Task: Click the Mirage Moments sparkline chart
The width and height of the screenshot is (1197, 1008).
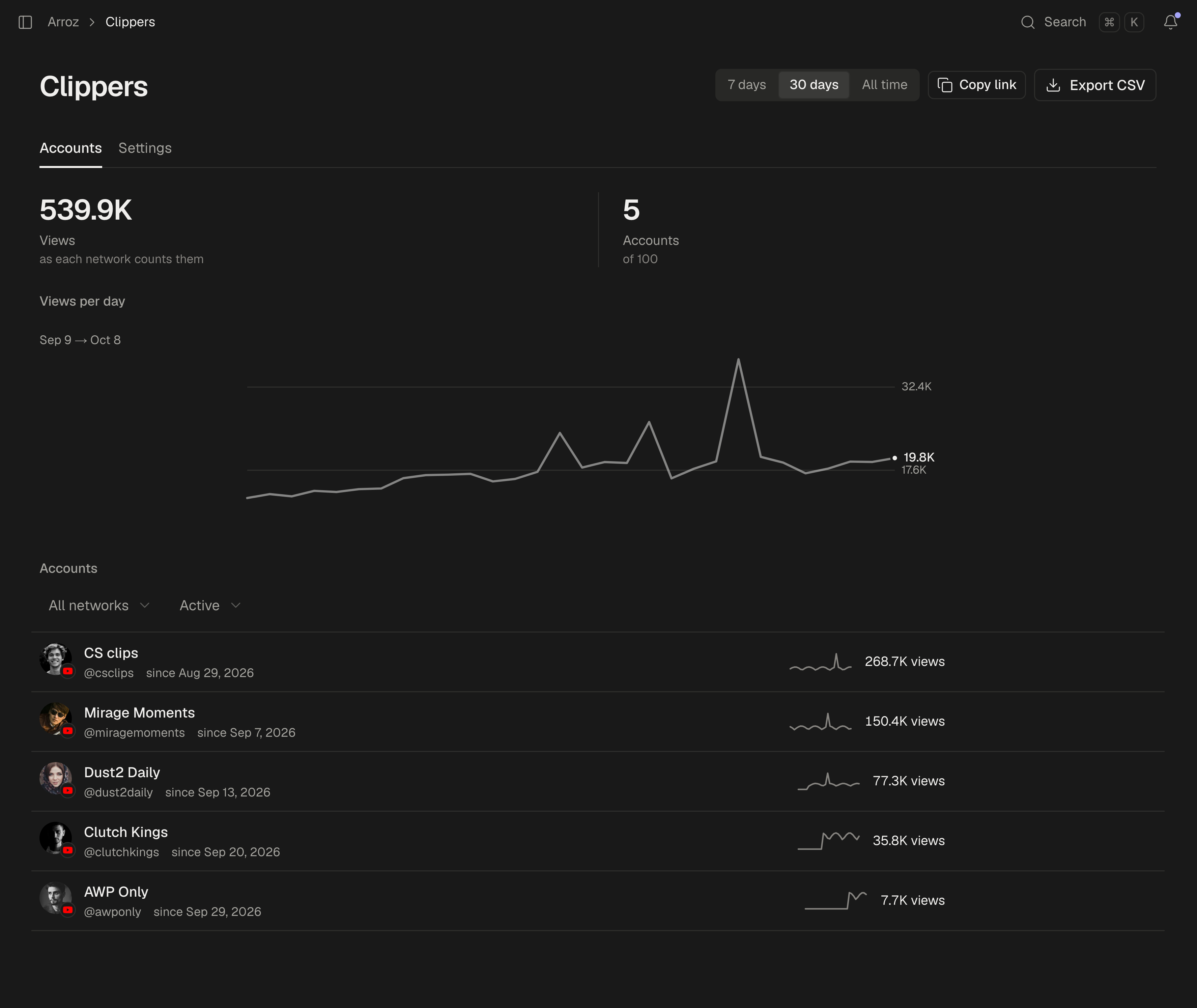Action: [821, 722]
